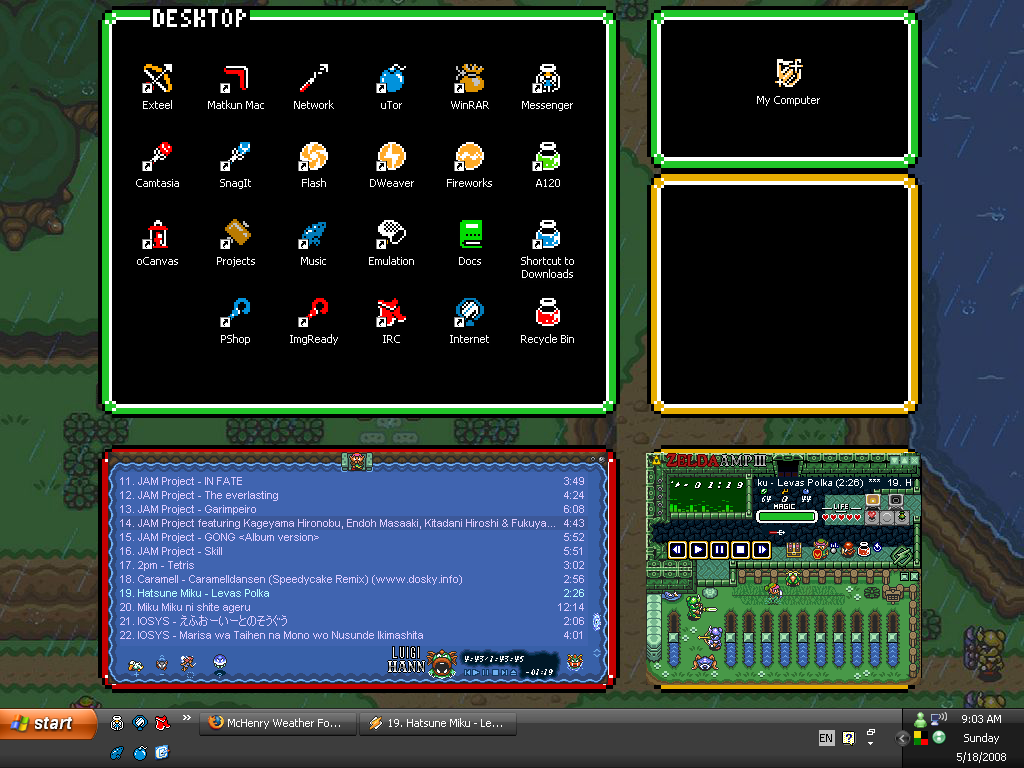Select track 15 GONG Album version
1024x768 pixels.
[351, 537]
